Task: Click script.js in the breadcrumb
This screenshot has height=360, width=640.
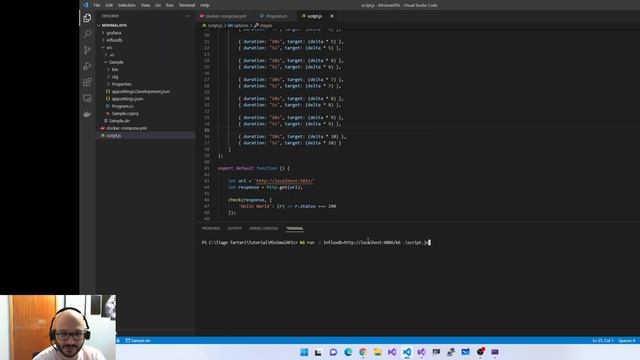Action: point(215,25)
